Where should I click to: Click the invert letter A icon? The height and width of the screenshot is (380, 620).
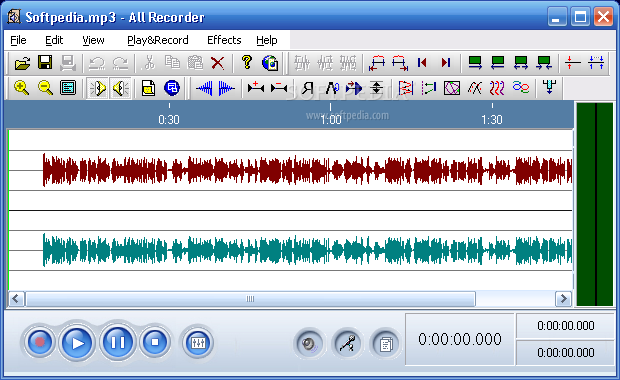[332, 88]
